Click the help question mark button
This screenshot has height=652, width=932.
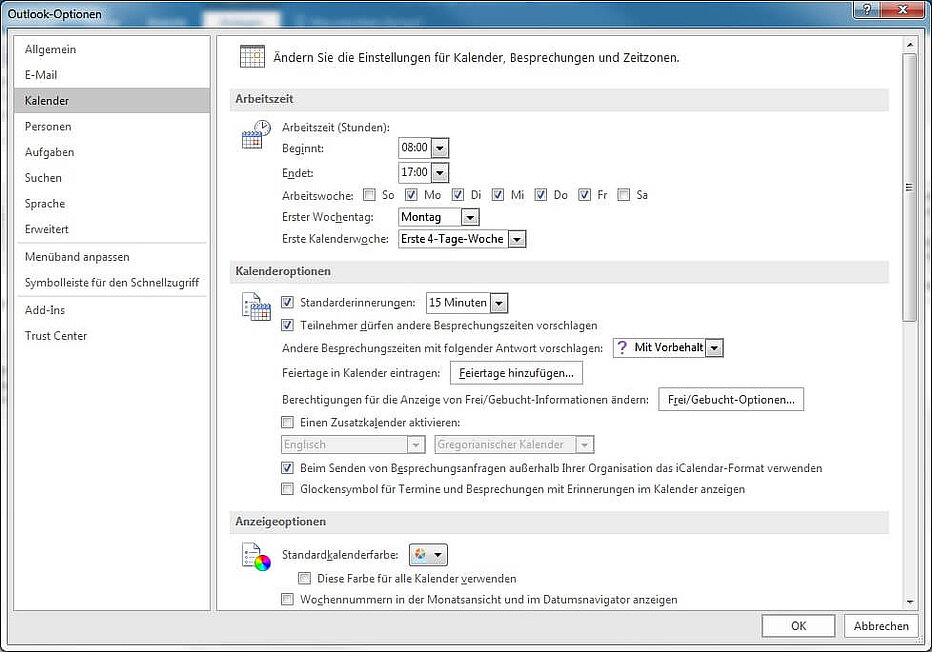[x=867, y=8]
